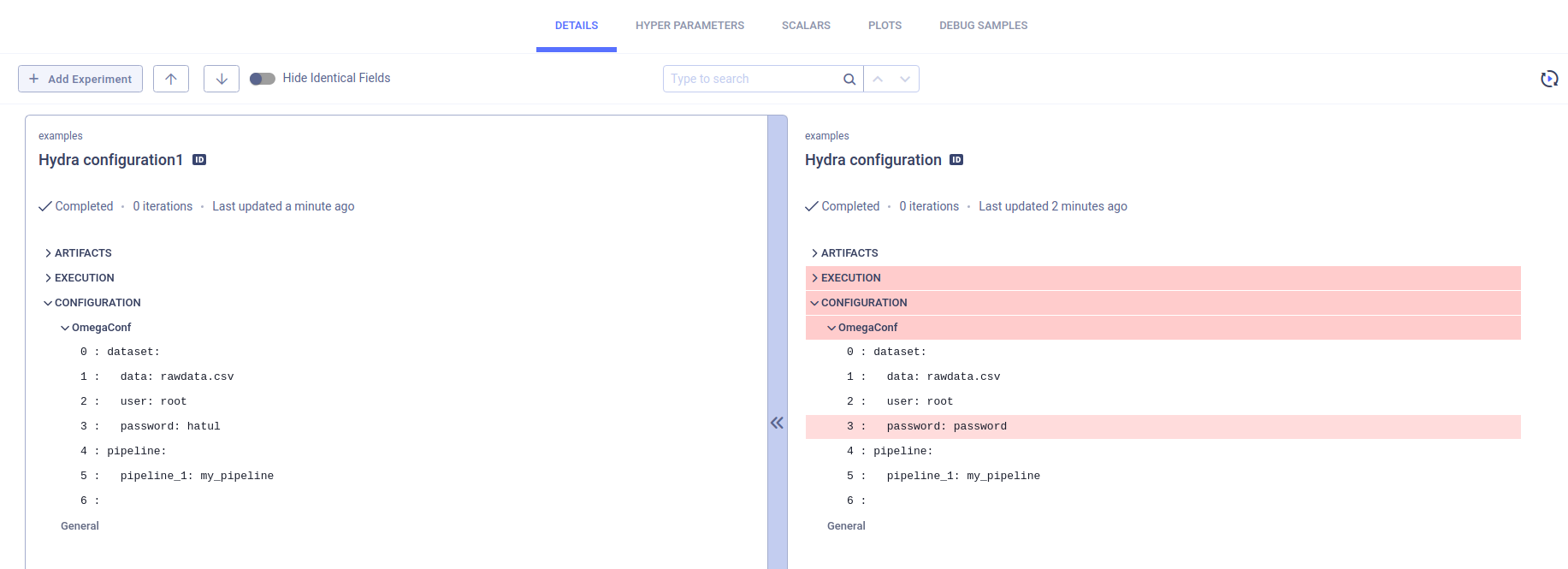
Task: Click the auto-refresh icon at top right
Action: click(x=1549, y=79)
